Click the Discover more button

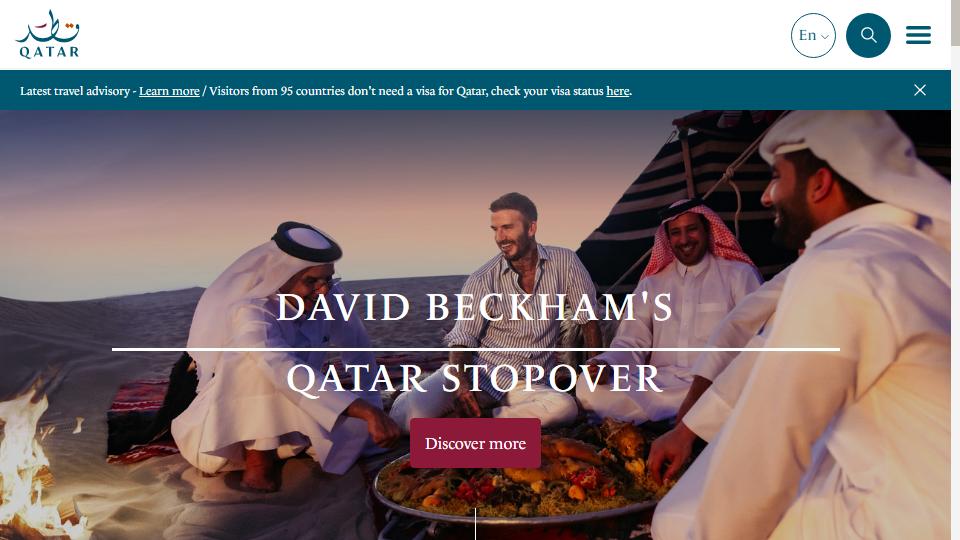475,443
